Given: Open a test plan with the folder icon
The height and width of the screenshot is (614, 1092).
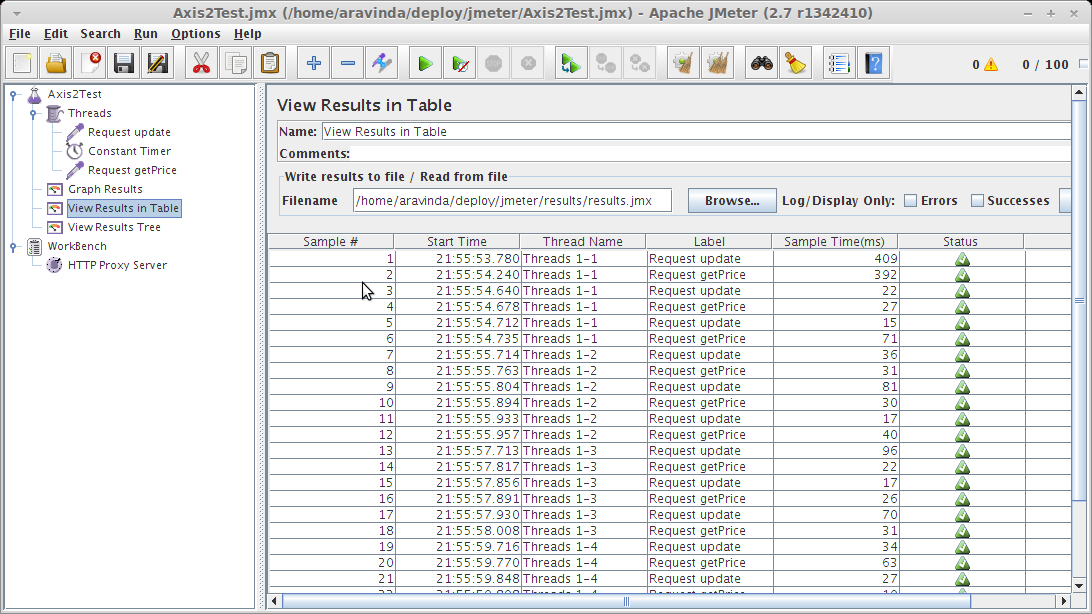Looking at the screenshot, I should 56,64.
